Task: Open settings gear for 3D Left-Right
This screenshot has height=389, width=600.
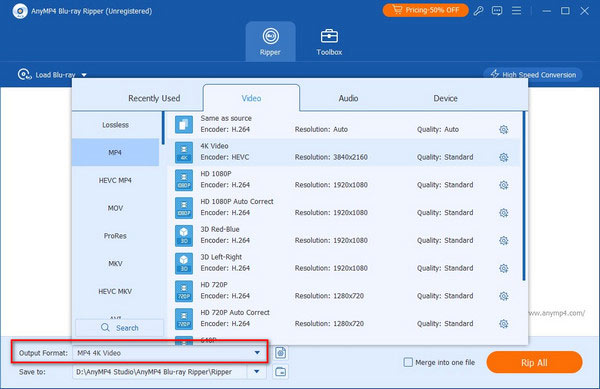Action: (x=504, y=268)
